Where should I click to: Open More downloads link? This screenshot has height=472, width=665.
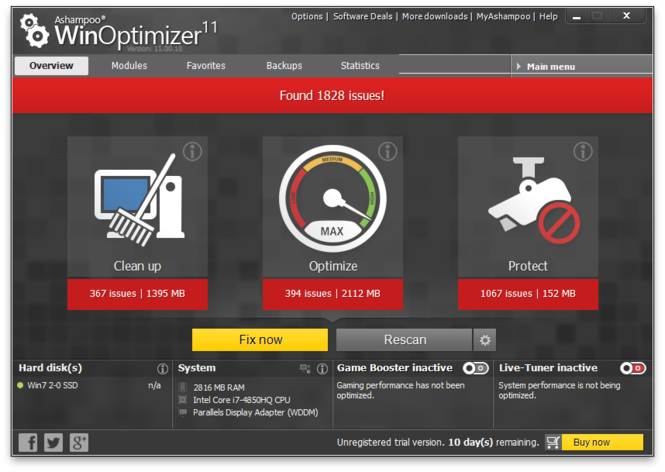435,17
